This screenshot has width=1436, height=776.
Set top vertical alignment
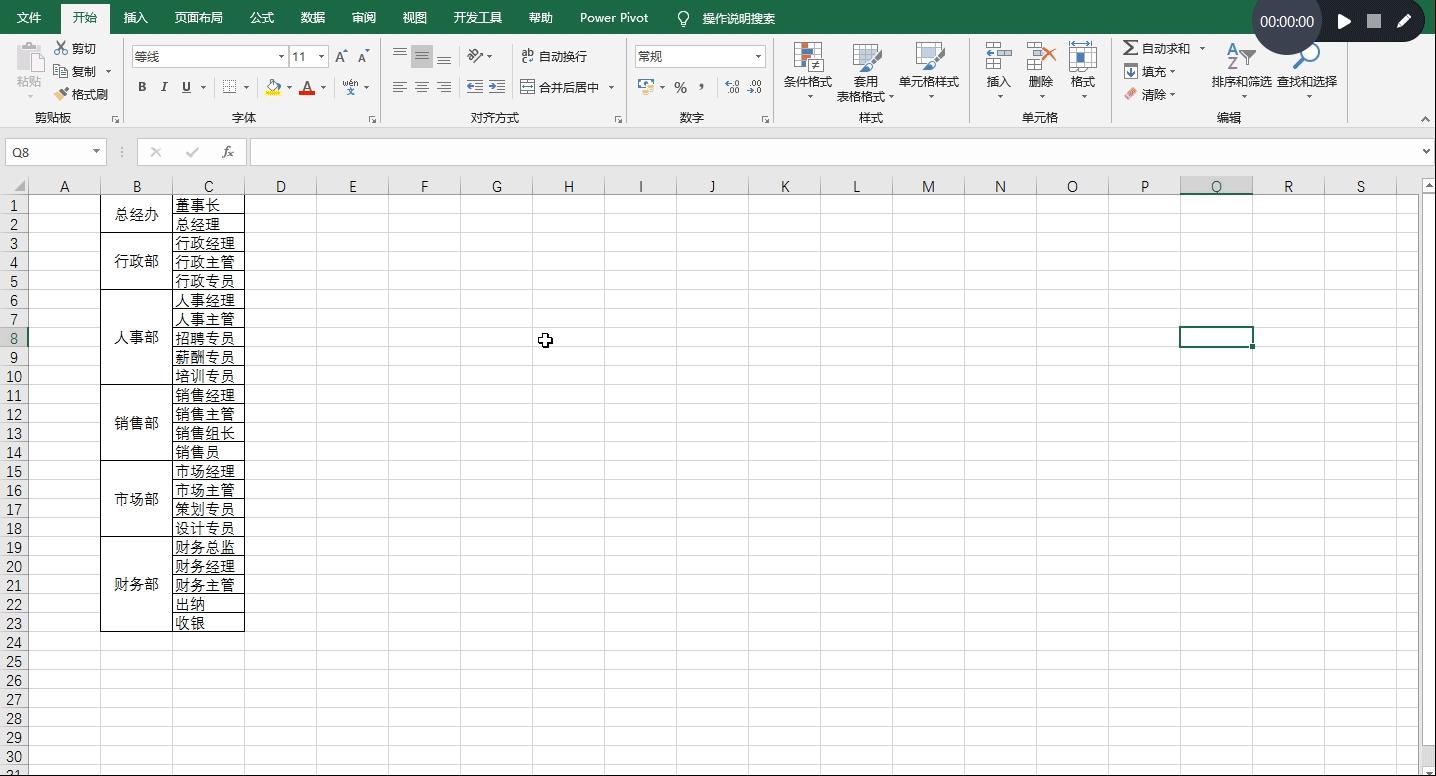tap(400, 56)
